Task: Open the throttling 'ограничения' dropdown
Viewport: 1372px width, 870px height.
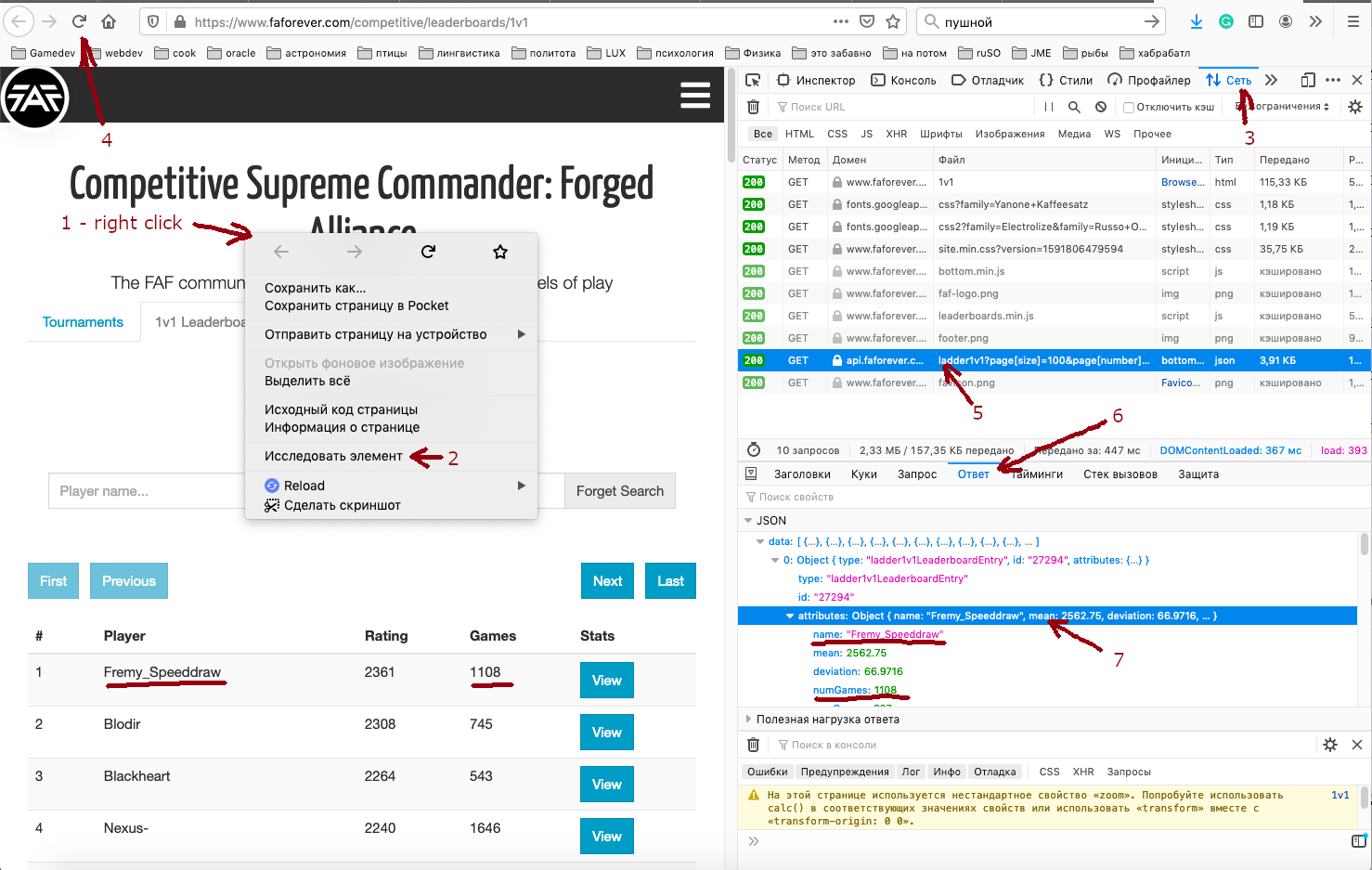Action: 1282,107
